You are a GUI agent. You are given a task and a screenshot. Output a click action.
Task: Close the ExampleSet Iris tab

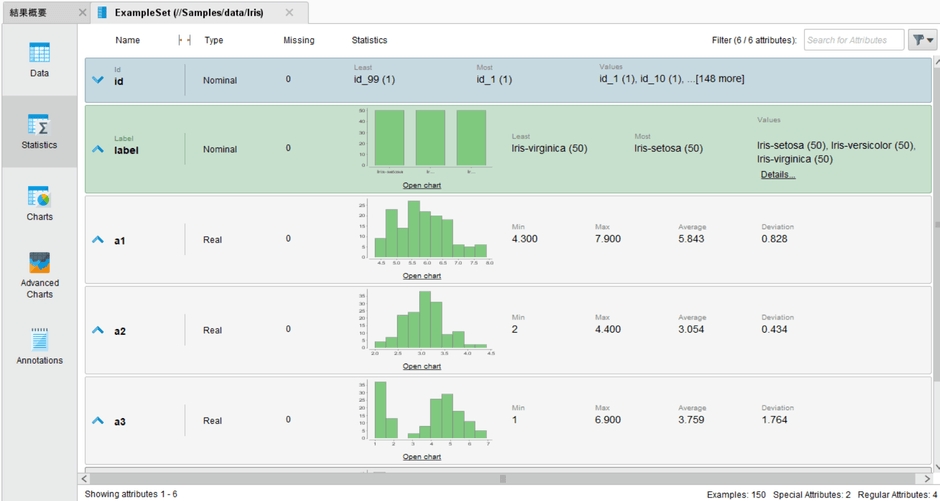click(290, 12)
